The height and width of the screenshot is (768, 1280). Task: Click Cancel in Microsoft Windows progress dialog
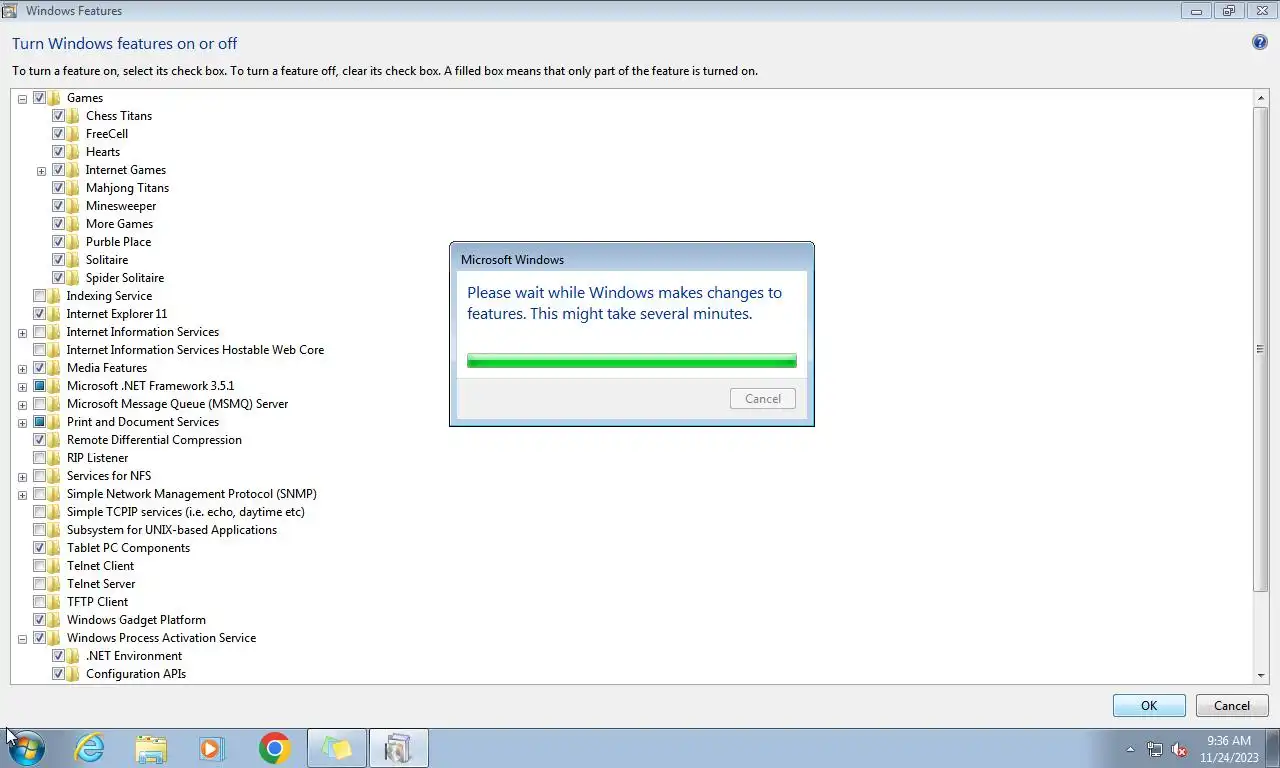[763, 398]
